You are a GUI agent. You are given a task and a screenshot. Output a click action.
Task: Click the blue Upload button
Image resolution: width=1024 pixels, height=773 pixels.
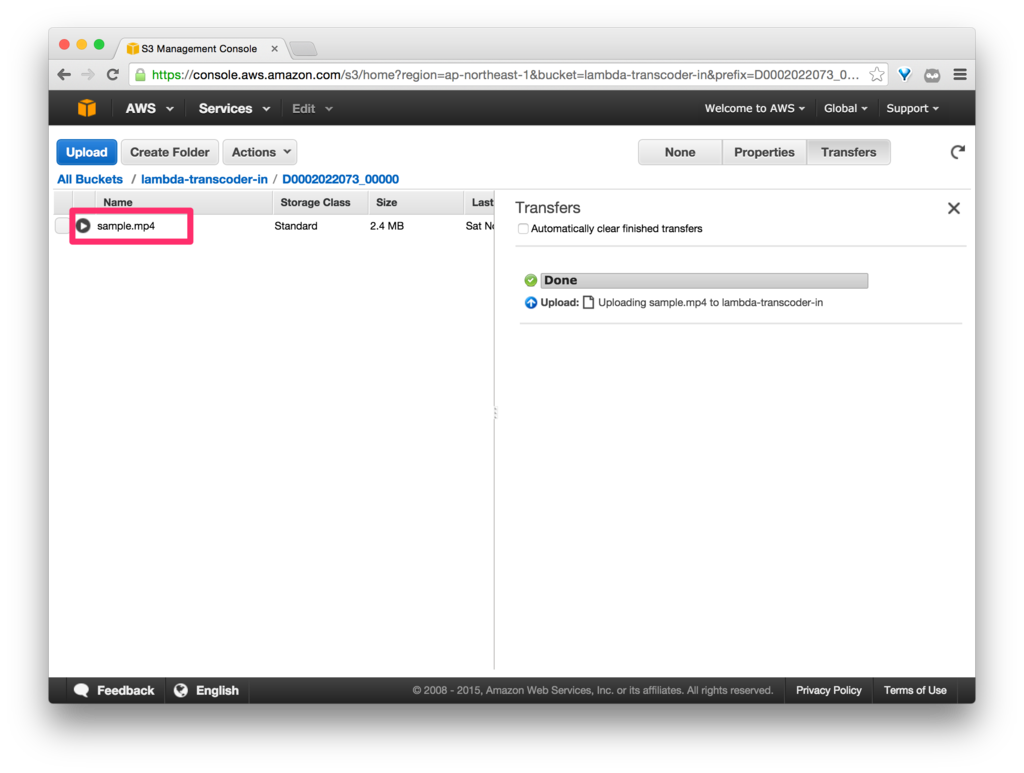pyautogui.click(x=86, y=152)
